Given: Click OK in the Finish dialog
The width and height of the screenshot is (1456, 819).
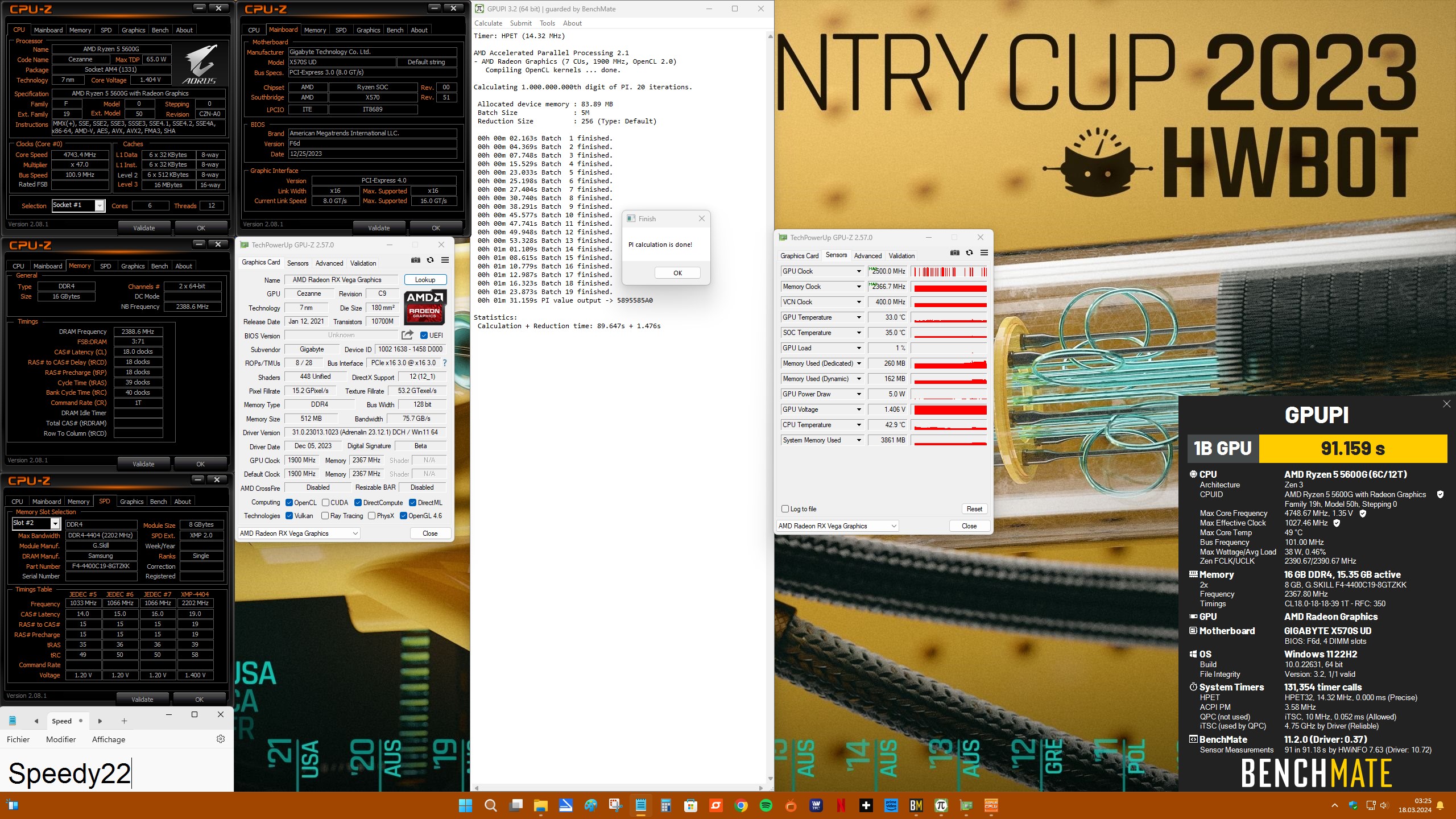Looking at the screenshot, I should [677, 273].
